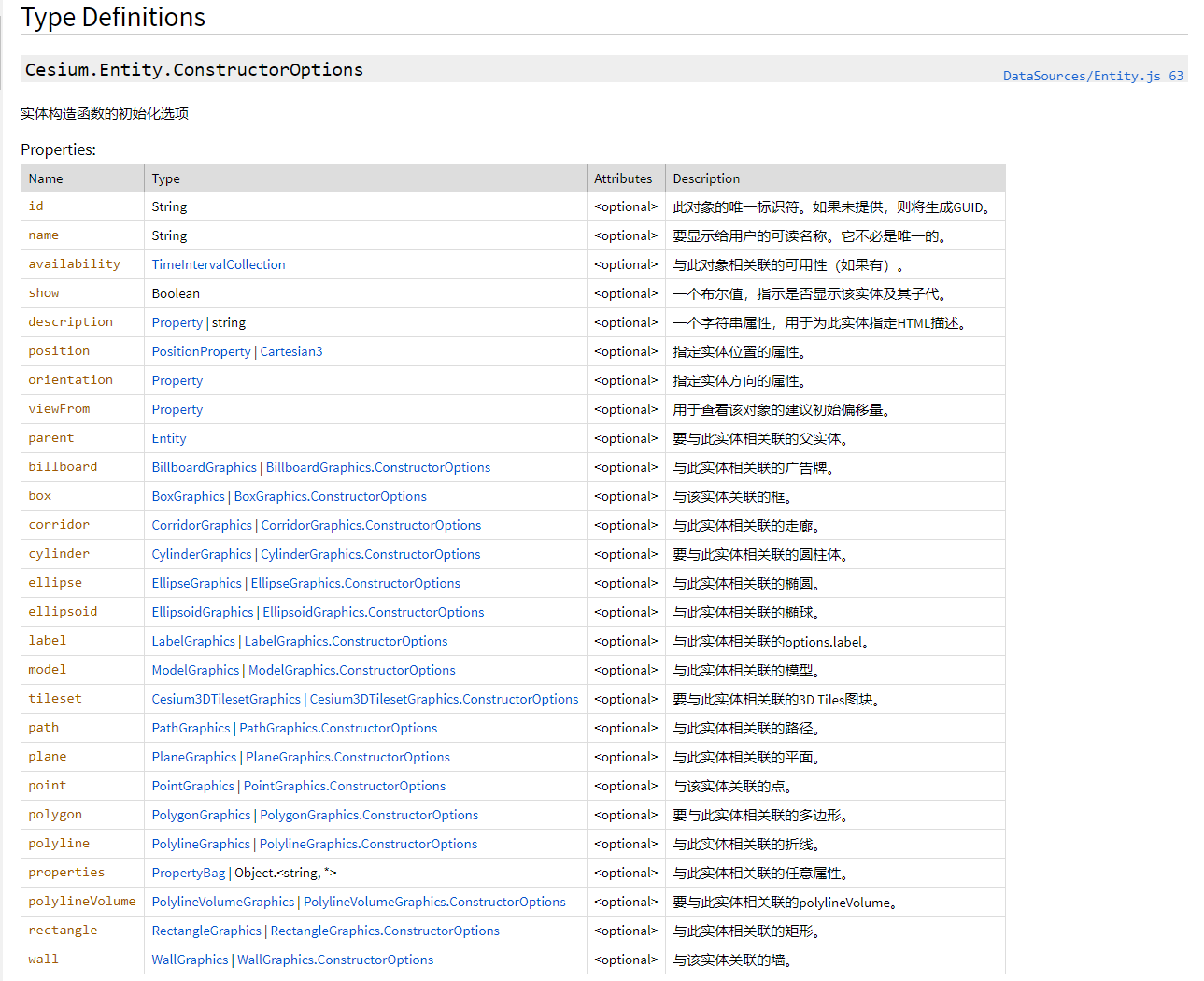Open the Cartesian3 type link
The height and width of the screenshot is (981, 1204).
pyautogui.click(x=291, y=351)
